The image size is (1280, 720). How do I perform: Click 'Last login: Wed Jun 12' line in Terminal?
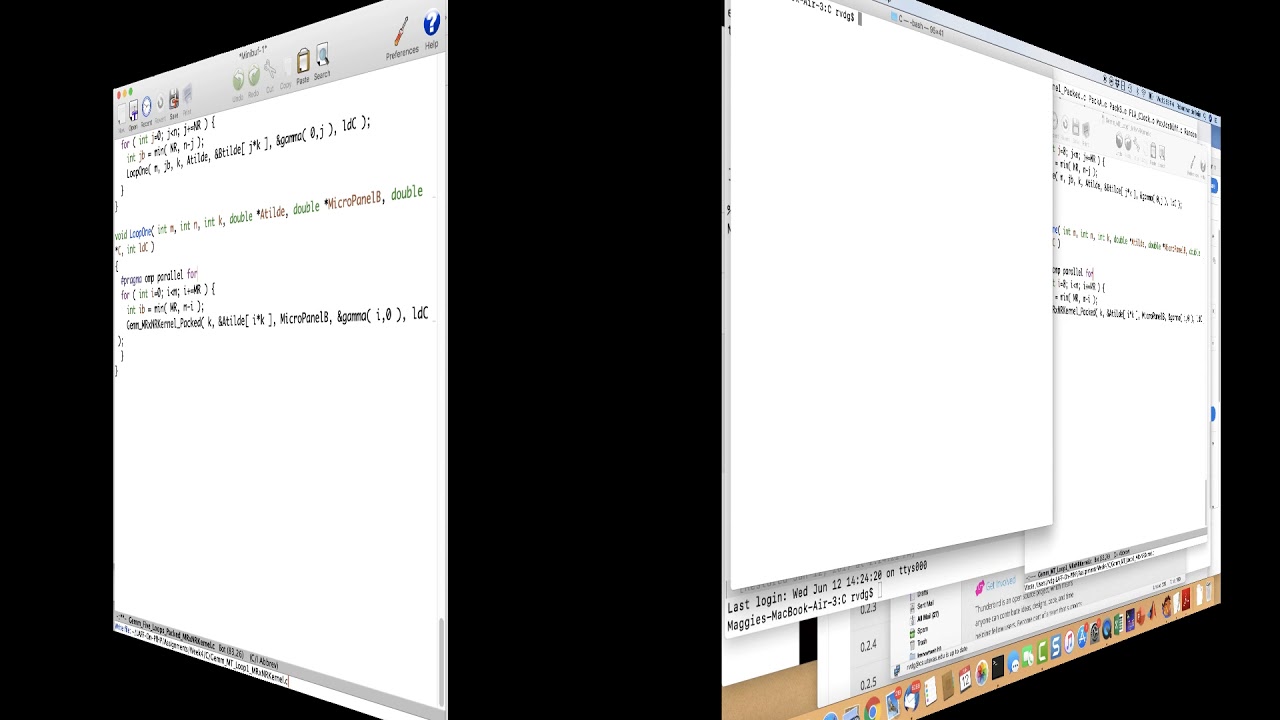point(826,587)
